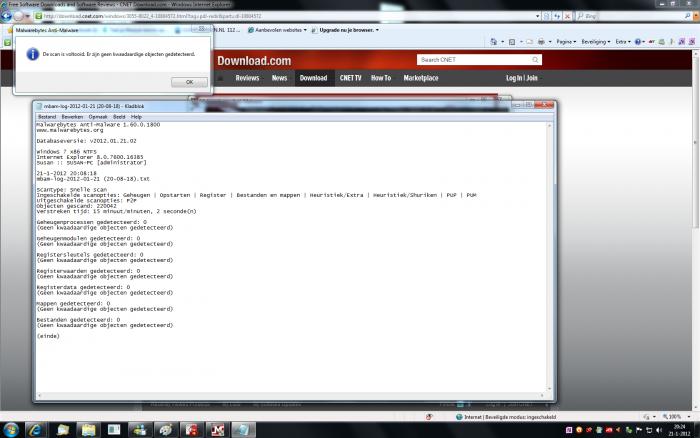Click the Kladblok vertical scrollbar
This screenshot has height=438, width=700.
[550, 257]
